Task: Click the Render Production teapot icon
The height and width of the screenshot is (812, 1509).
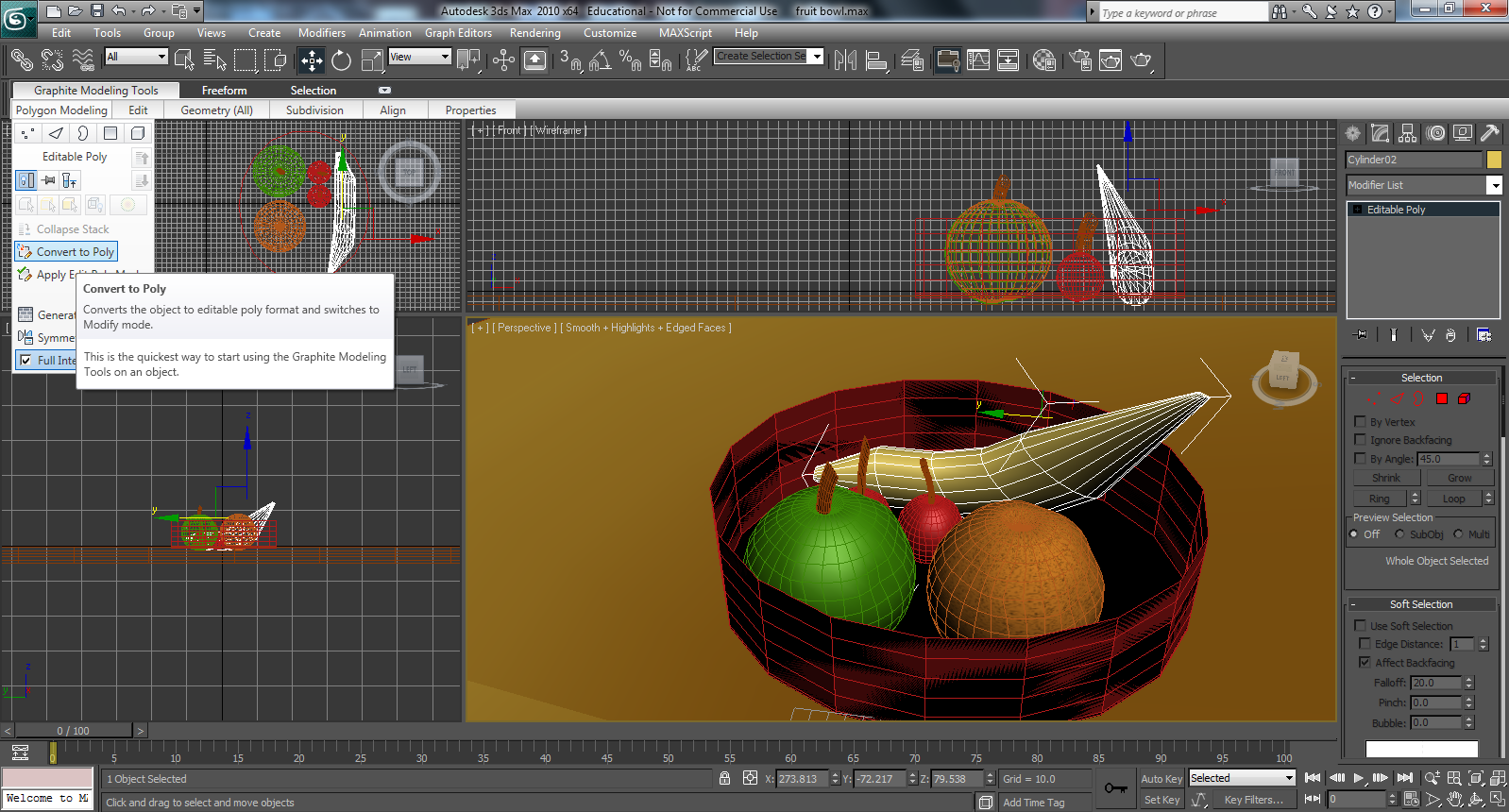Action: (x=1142, y=60)
